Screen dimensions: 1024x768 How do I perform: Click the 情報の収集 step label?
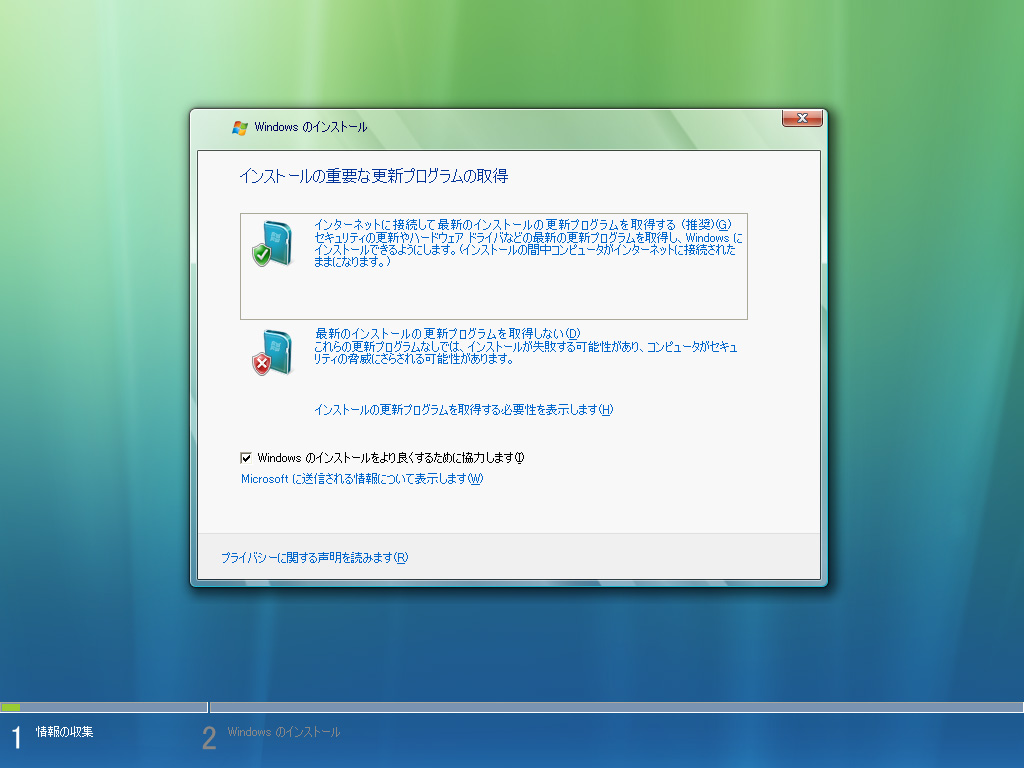point(65,732)
